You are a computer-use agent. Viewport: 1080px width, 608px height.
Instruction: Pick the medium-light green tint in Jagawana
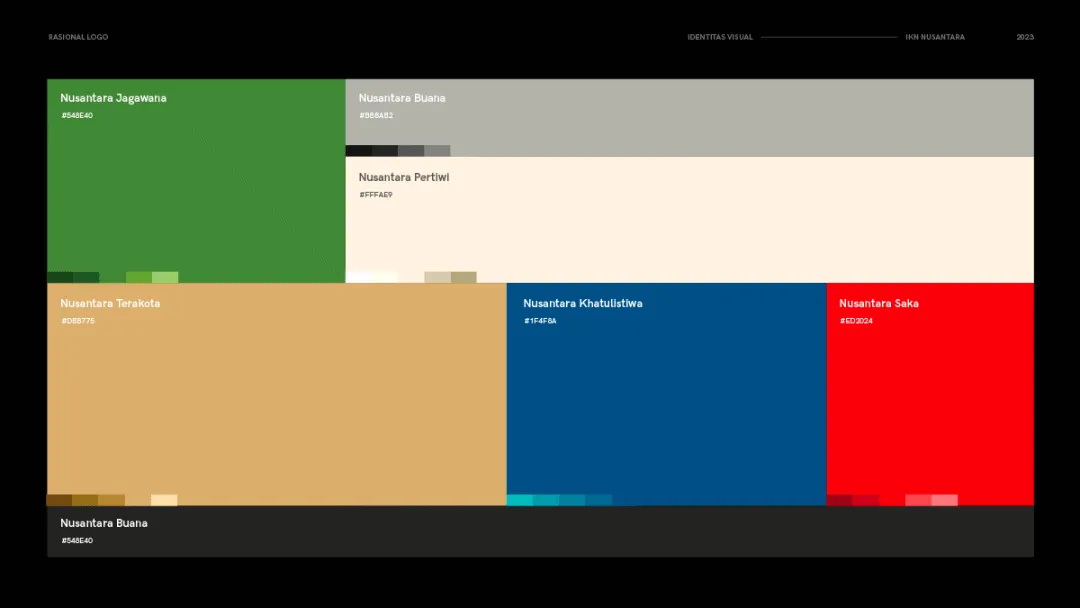139,277
